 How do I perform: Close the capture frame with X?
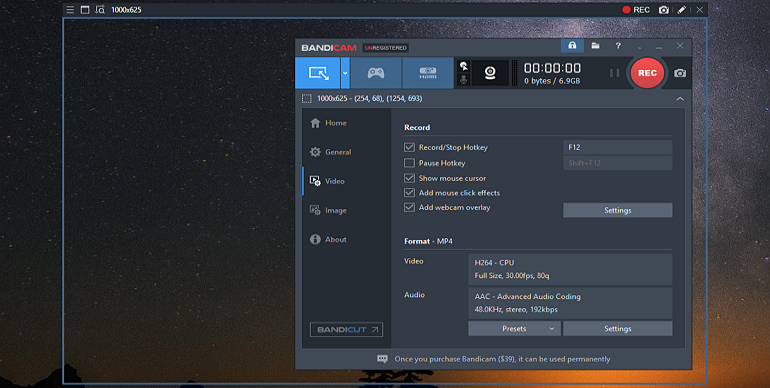[700, 10]
